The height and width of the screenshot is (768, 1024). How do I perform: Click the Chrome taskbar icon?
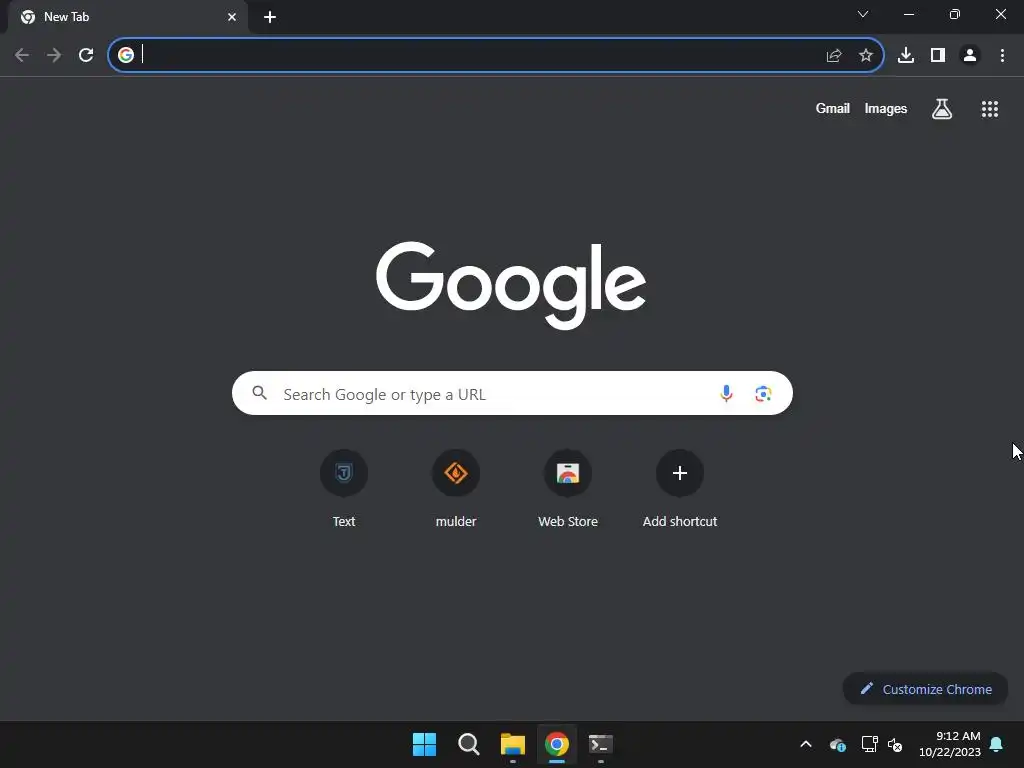556,744
